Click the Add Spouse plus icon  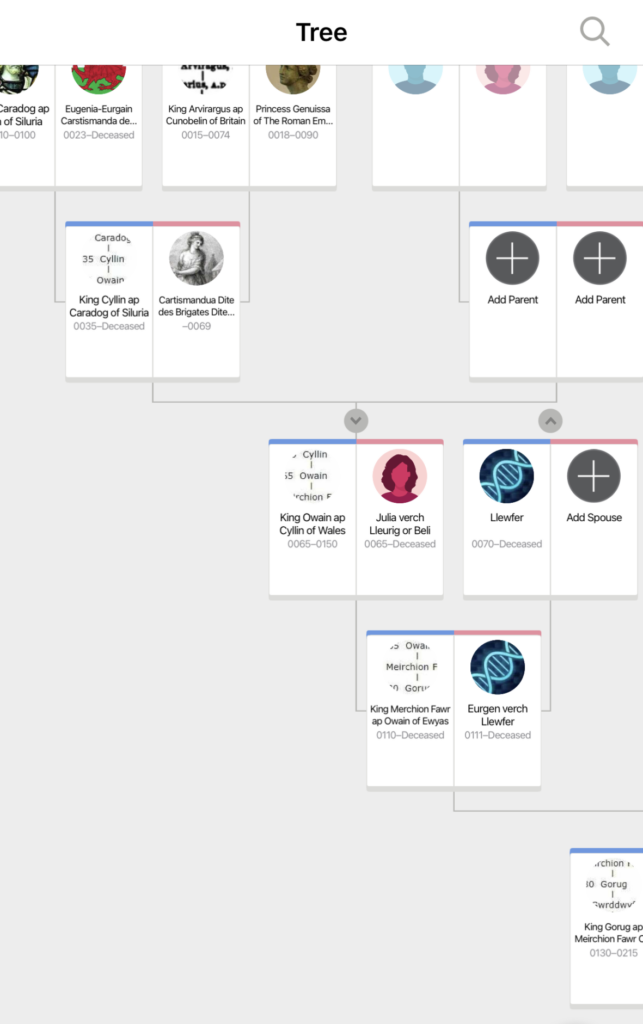click(594, 476)
